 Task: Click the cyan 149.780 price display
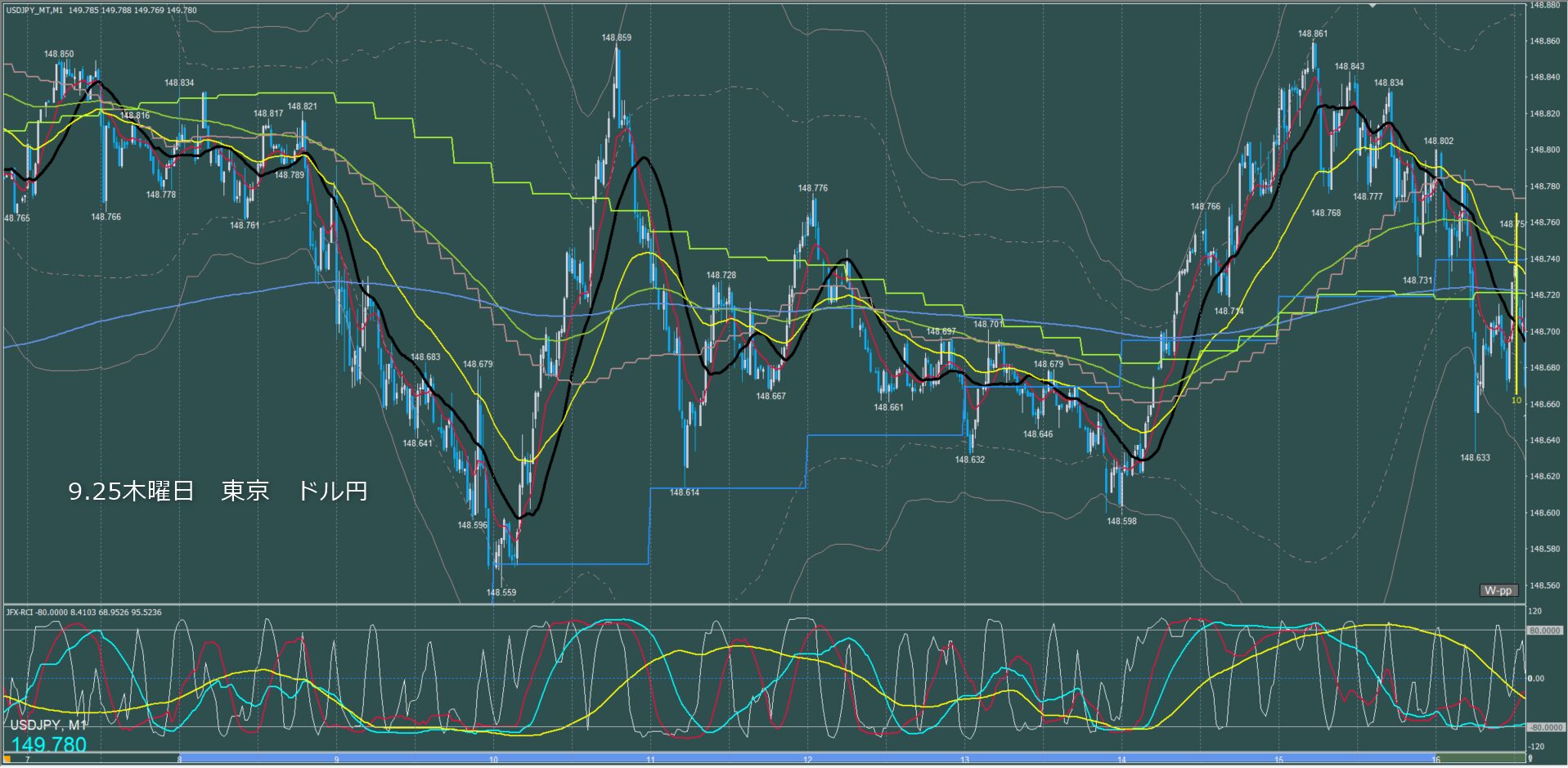[49, 744]
